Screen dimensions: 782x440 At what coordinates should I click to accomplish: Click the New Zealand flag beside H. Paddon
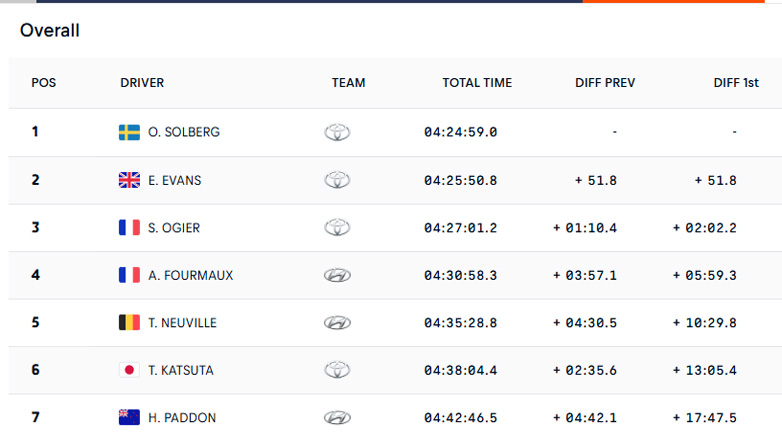point(129,418)
